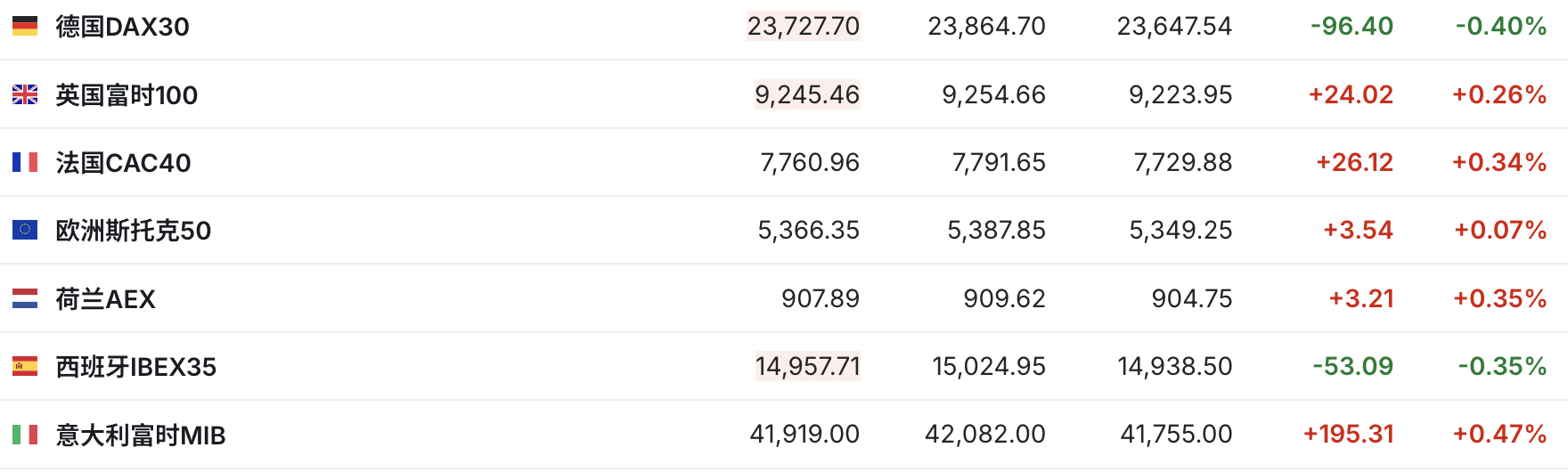
Task: Click the DAX30 percent change -0.40%
Action: (x=1501, y=27)
